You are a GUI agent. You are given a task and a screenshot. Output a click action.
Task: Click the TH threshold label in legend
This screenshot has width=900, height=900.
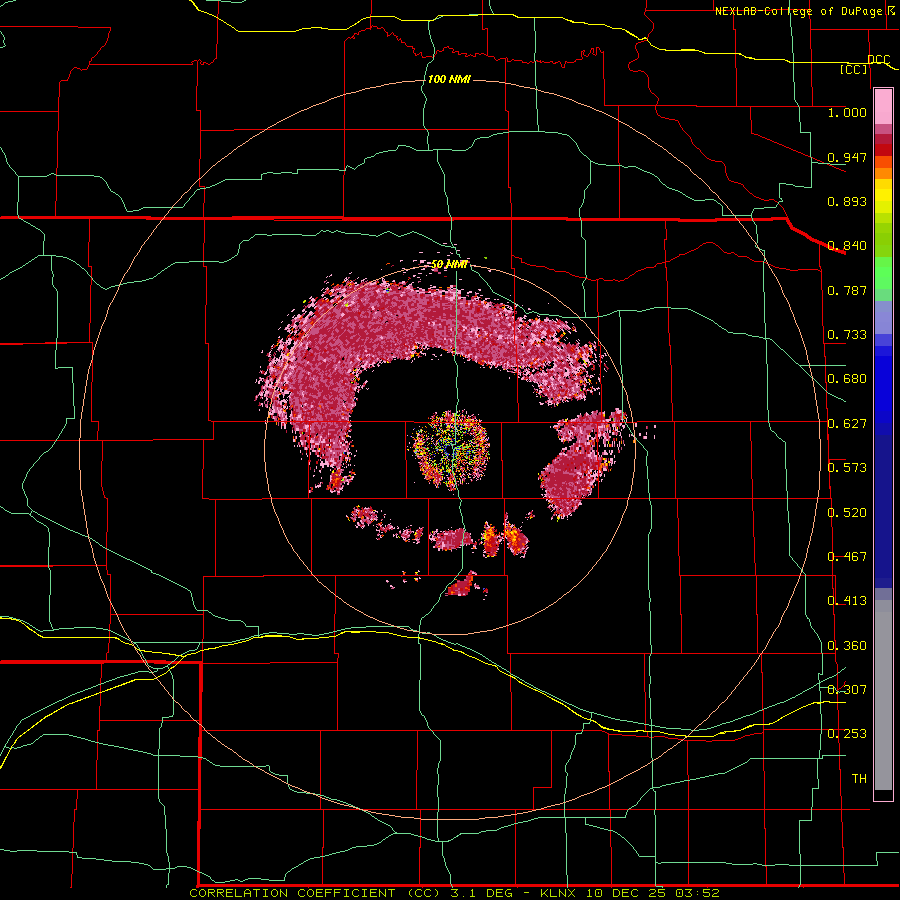click(859, 779)
